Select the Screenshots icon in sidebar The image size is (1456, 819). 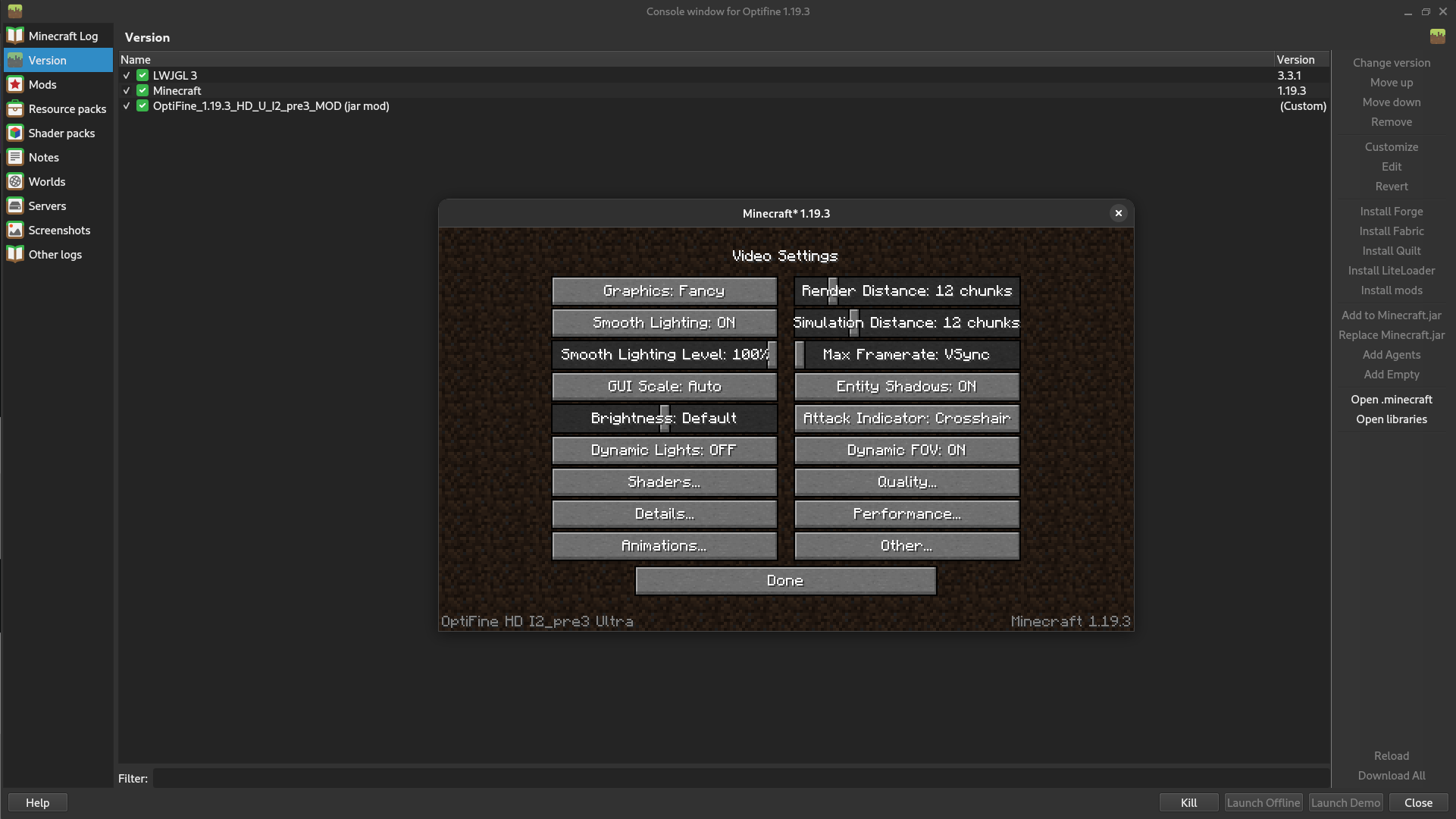click(x=15, y=230)
